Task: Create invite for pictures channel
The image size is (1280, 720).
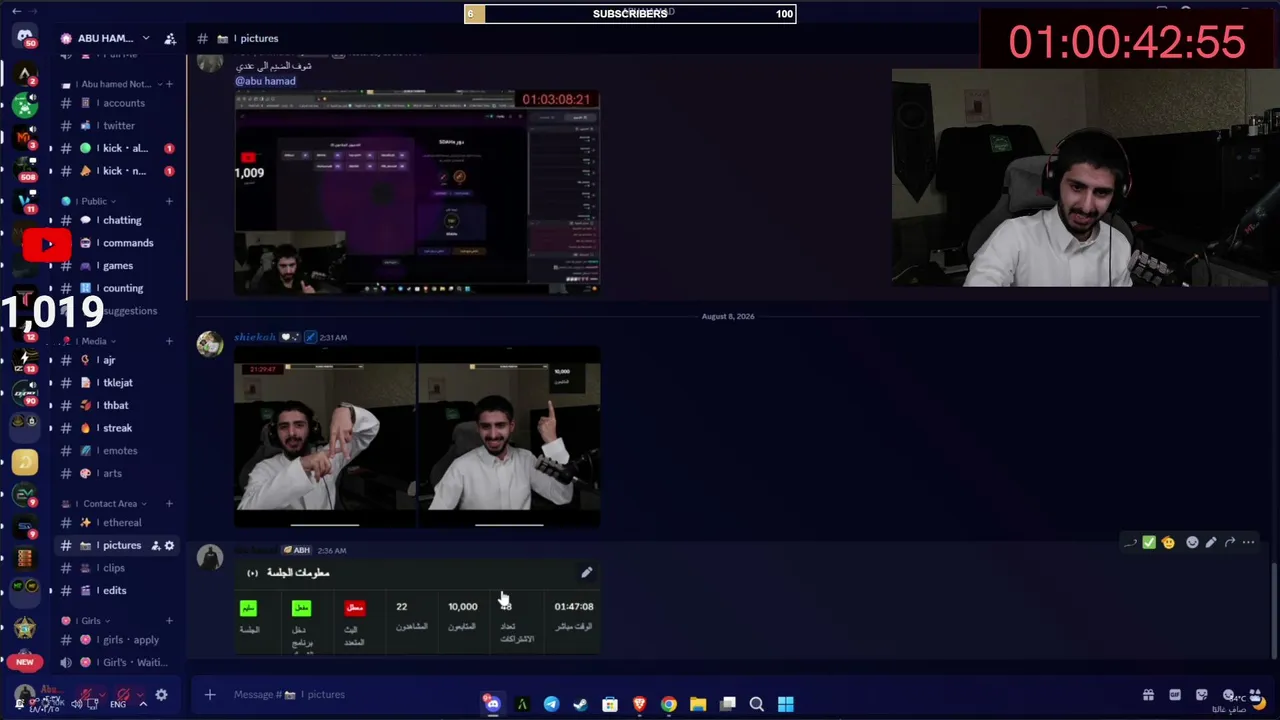Action: [155, 546]
